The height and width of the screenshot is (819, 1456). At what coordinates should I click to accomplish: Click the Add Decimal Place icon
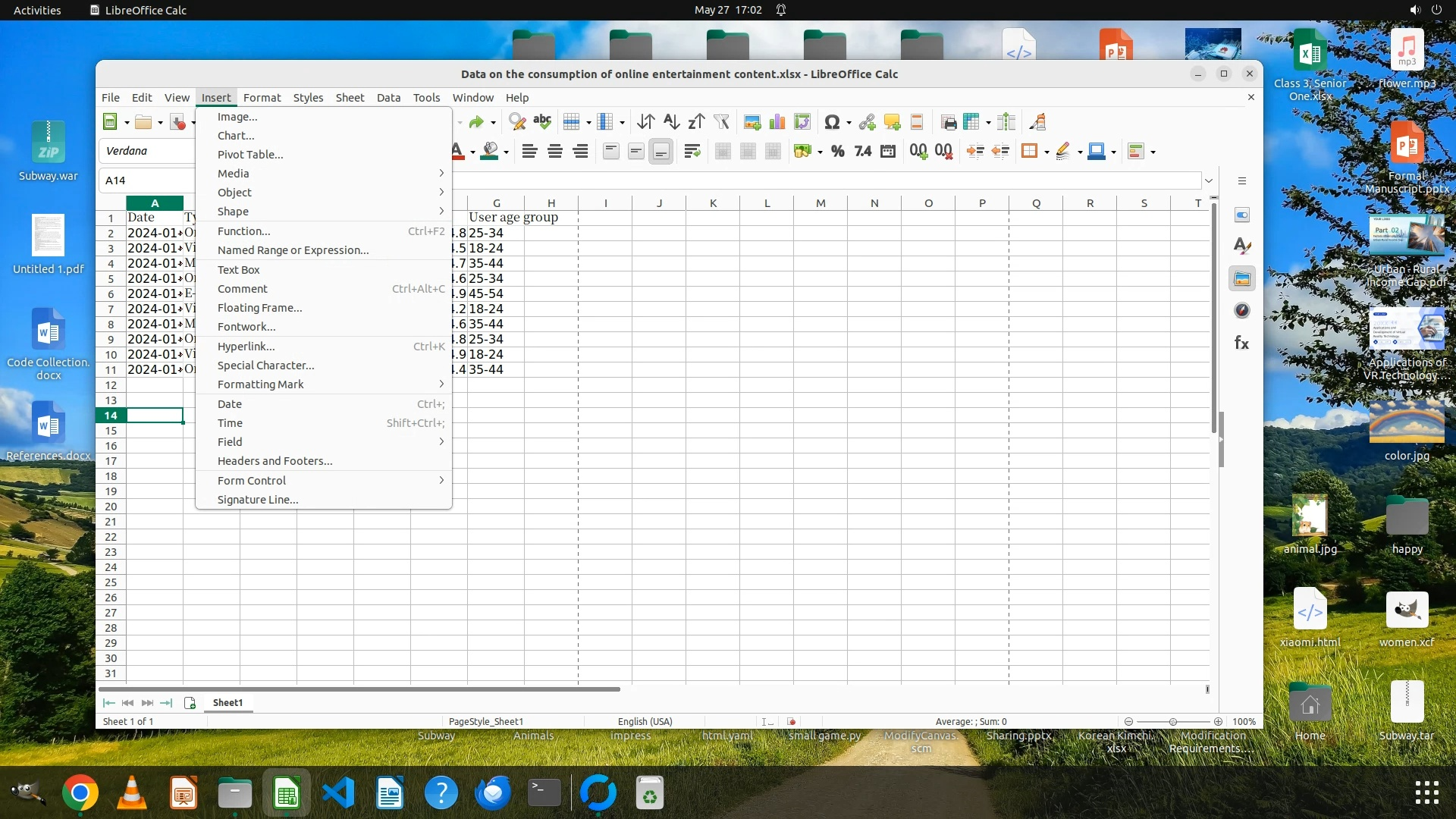coord(918,152)
